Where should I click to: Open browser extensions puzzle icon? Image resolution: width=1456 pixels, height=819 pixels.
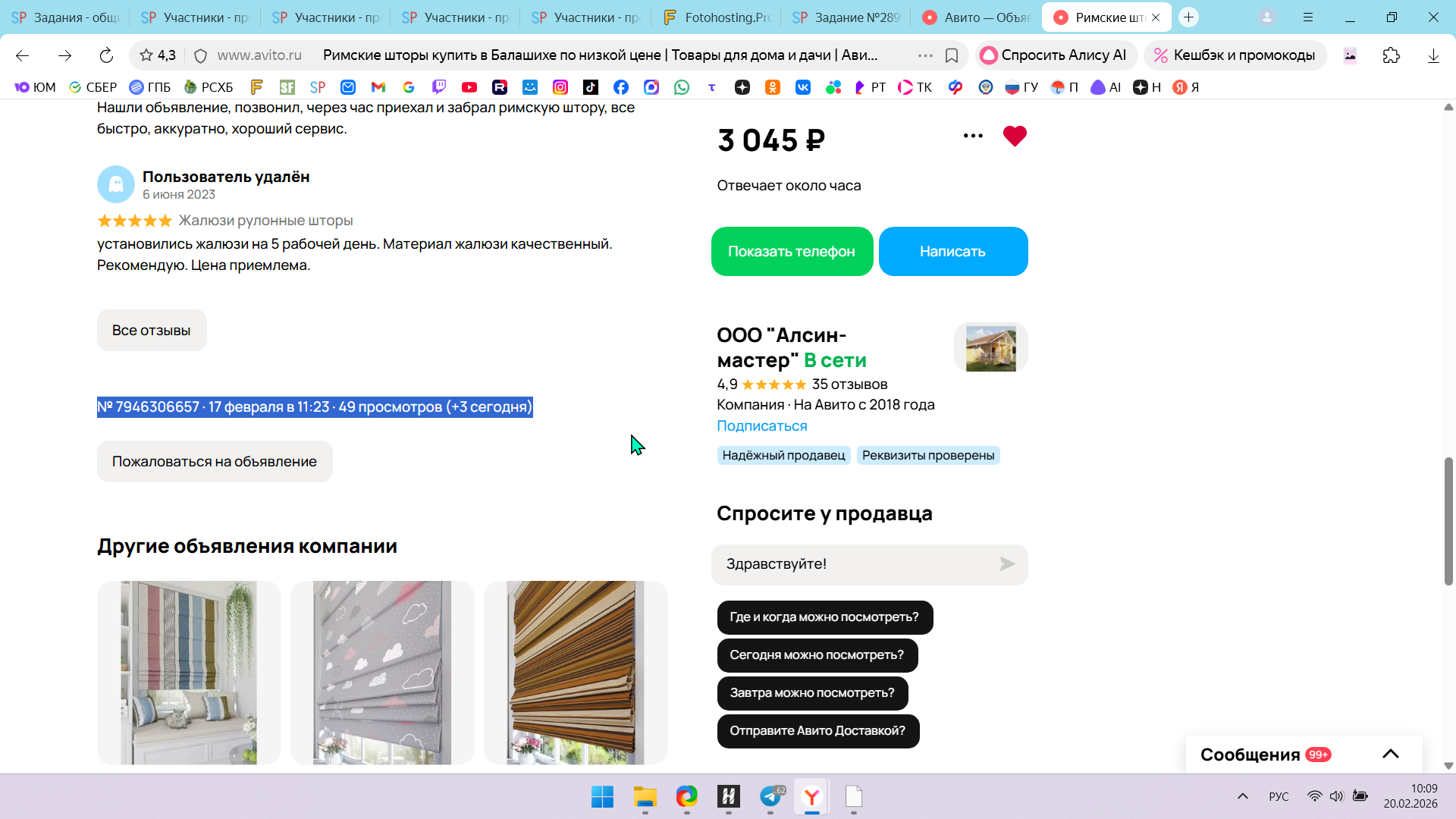click(1391, 55)
